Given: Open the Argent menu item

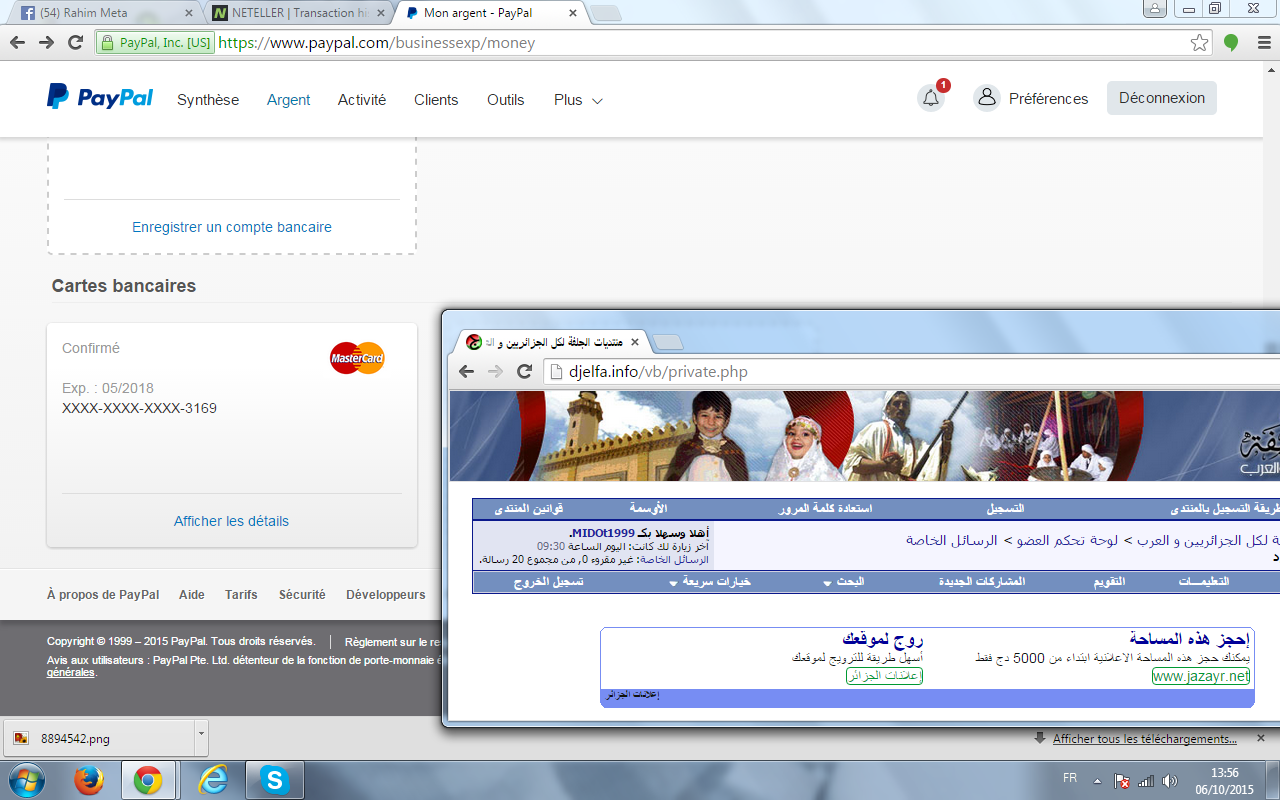Looking at the screenshot, I should click(288, 100).
